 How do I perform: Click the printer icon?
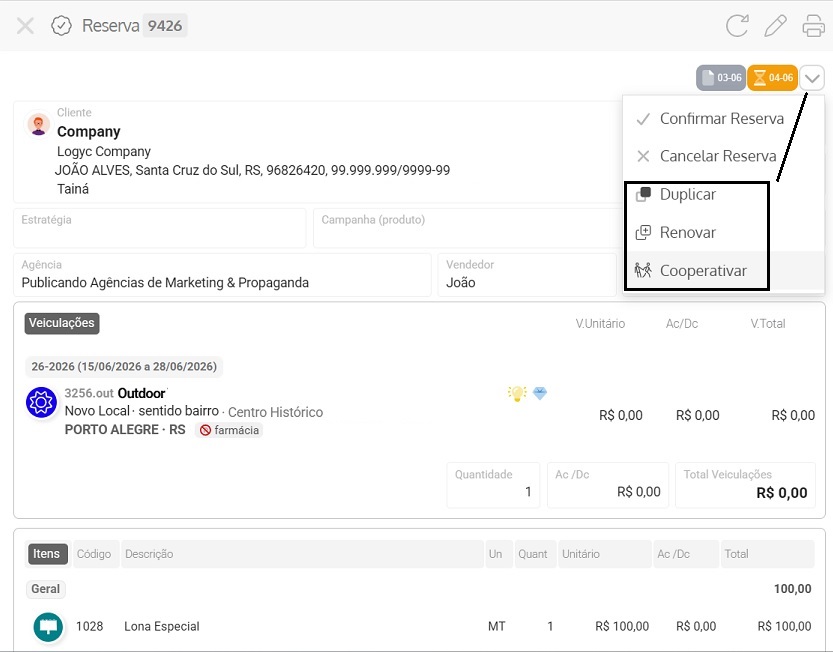813,26
